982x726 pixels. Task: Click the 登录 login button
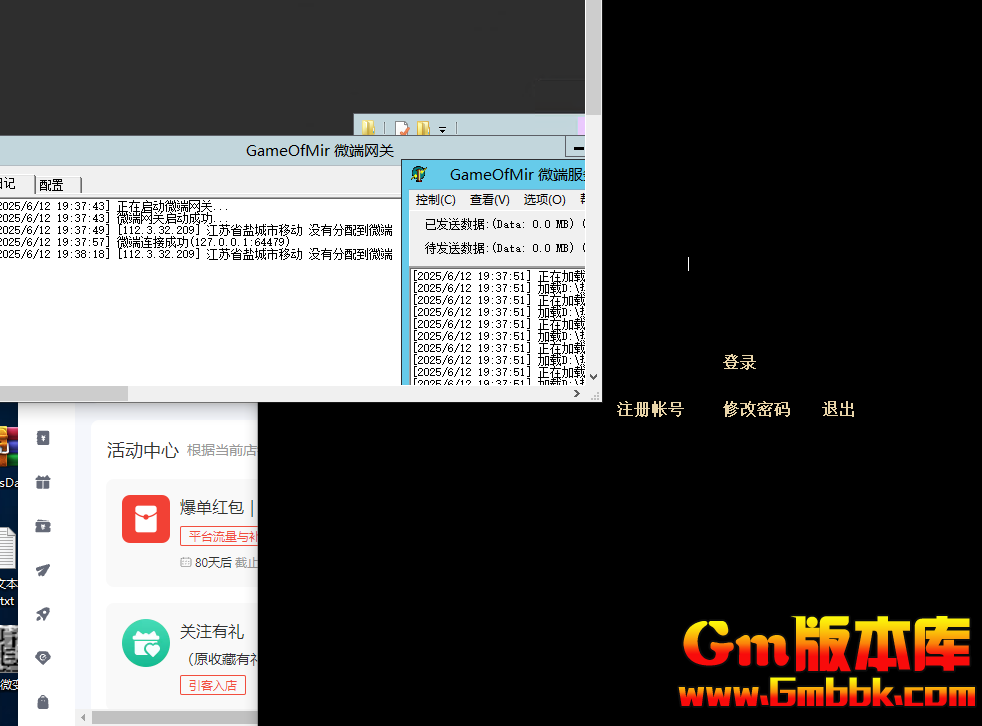point(739,363)
